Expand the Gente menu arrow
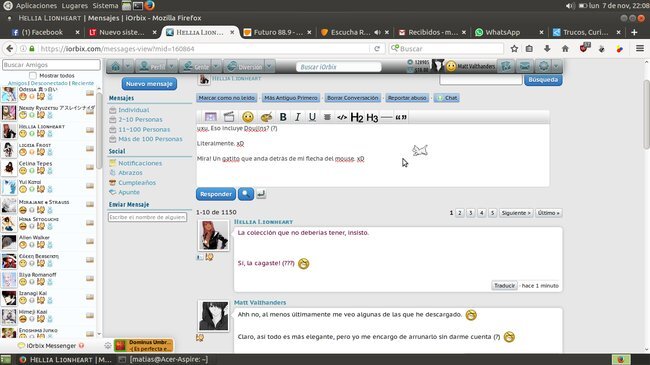The width and height of the screenshot is (650, 365). click(x=216, y=66)
